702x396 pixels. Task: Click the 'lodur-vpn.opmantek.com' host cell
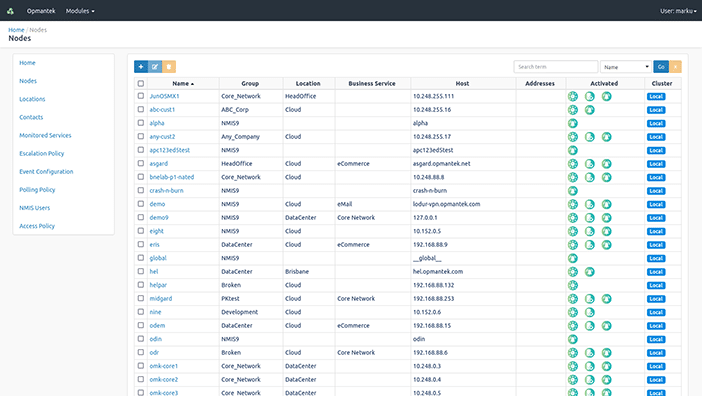pos(446,204)
